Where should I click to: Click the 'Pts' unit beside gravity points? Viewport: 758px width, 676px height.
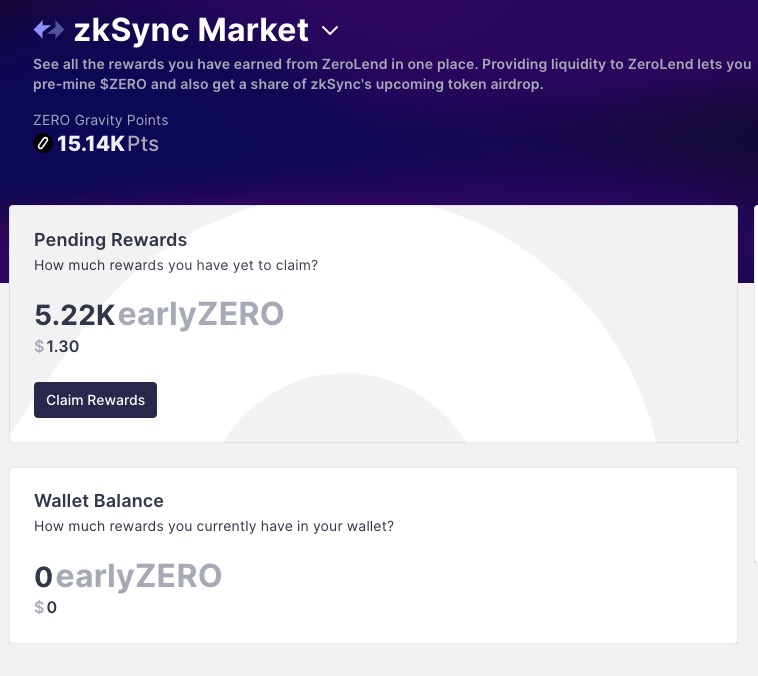(x=143, y=144)
